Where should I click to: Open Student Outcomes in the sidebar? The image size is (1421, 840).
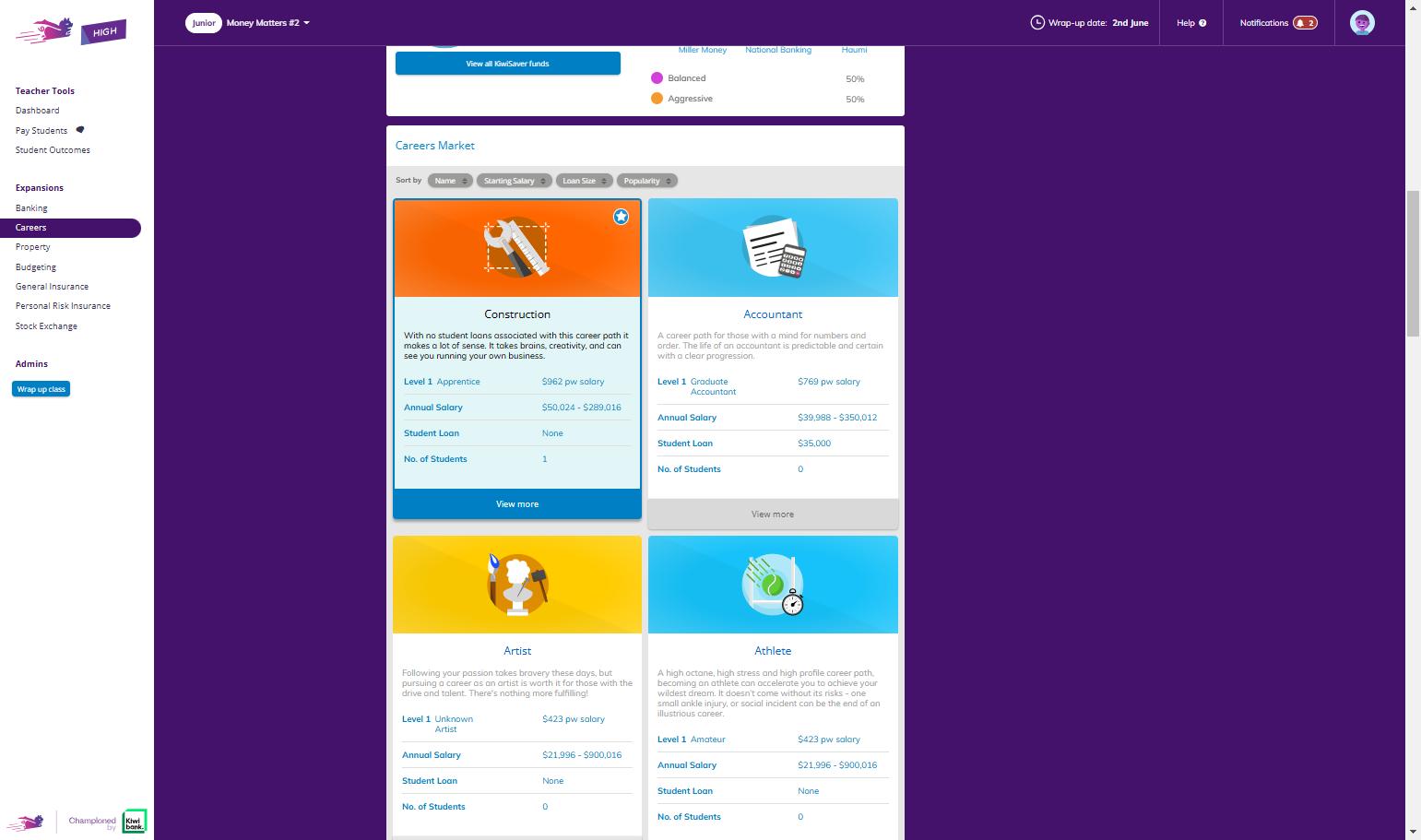(53, 150)
